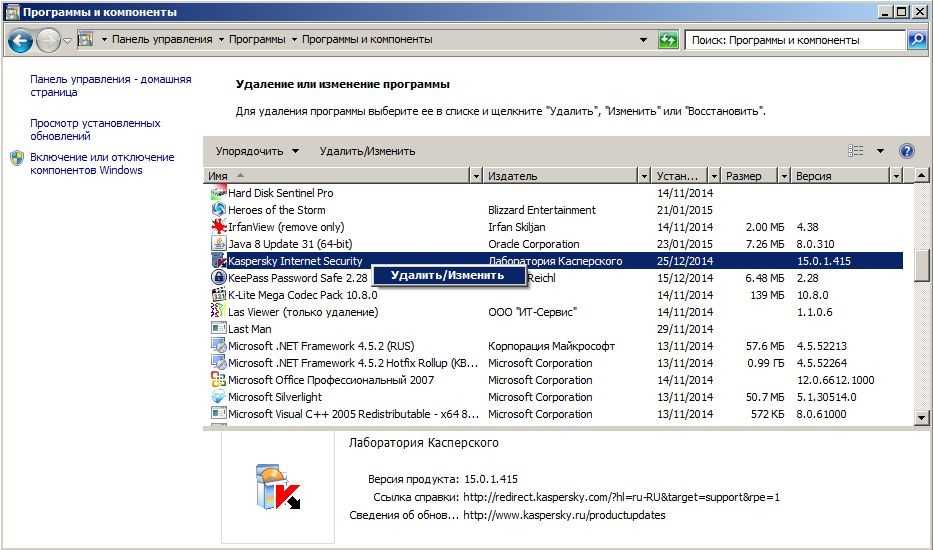This screenshot has width=933, height=550.
Task: Select 'Heroes of the Storm' program name
Action: tap(277, 210)
